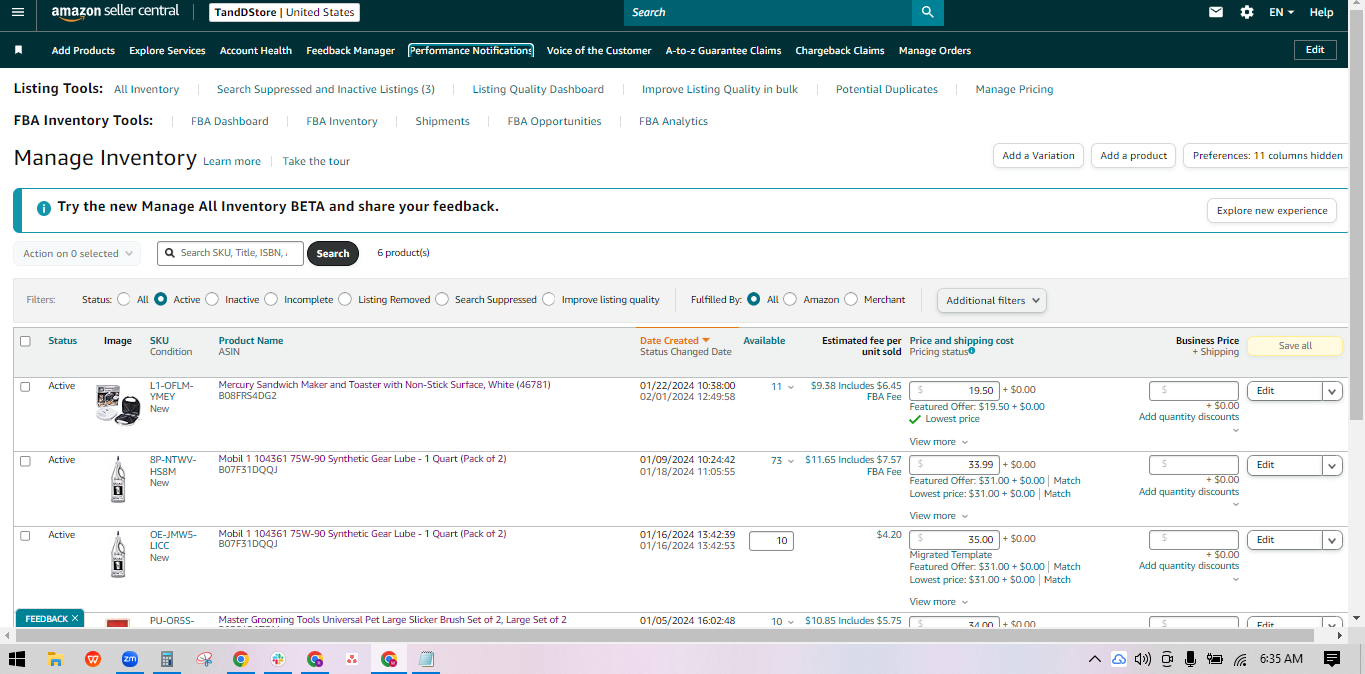1365x674 pixels.
Task: Select the checkbox for SKU L1-OFLM-YMEY row
Action: pyautogui.click(x=25, y=386)
